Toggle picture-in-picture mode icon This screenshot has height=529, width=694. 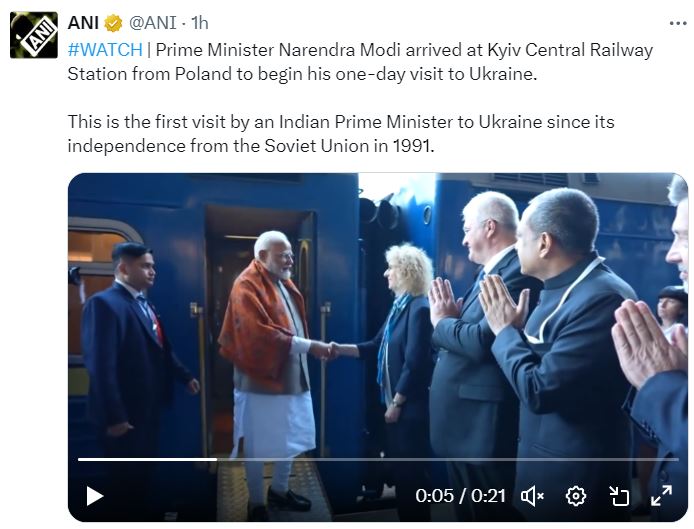619,496
